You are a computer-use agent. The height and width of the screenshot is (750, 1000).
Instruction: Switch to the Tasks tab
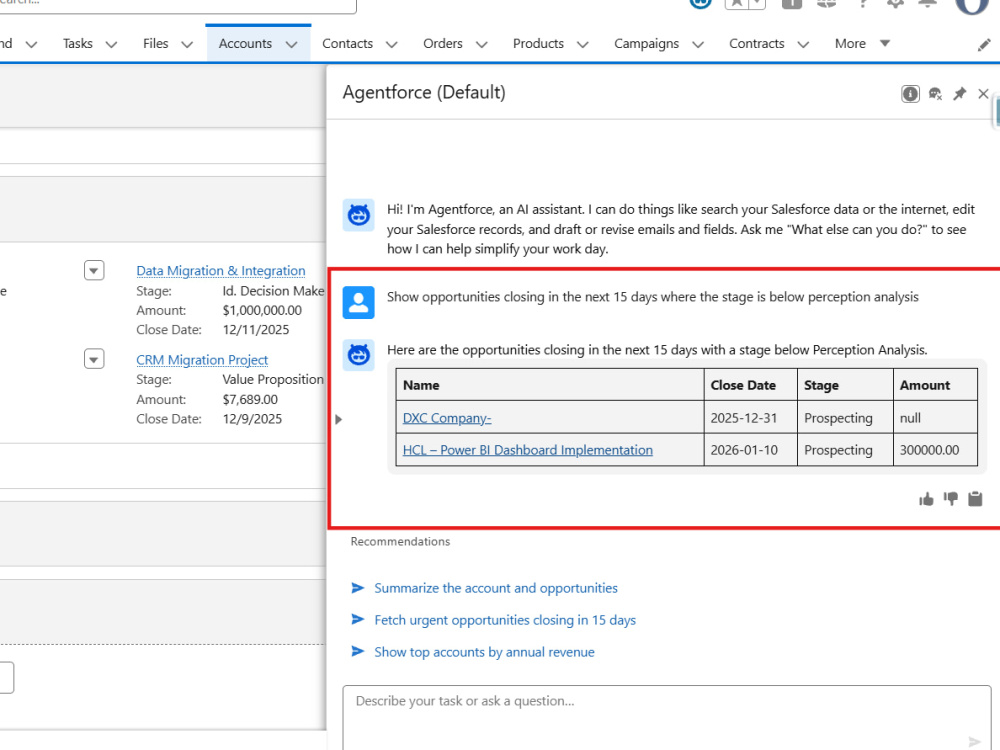click(x=78, y=43)
